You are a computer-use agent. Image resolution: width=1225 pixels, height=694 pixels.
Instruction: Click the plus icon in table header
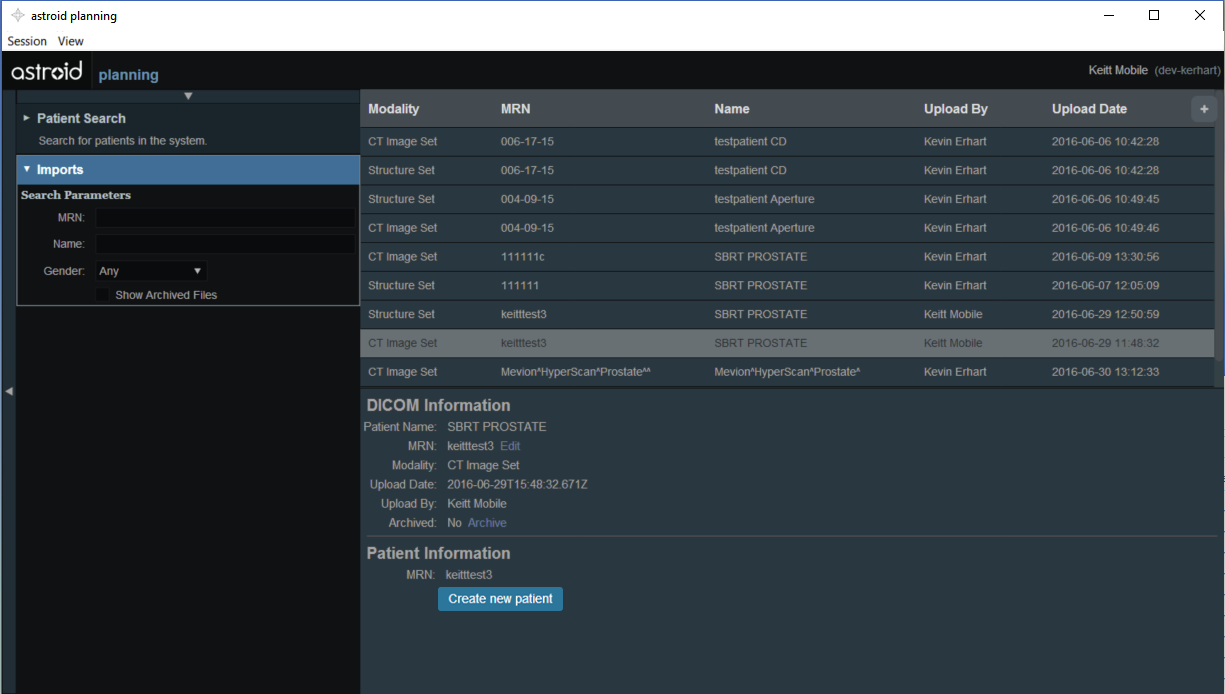(x=1203, y=109)
